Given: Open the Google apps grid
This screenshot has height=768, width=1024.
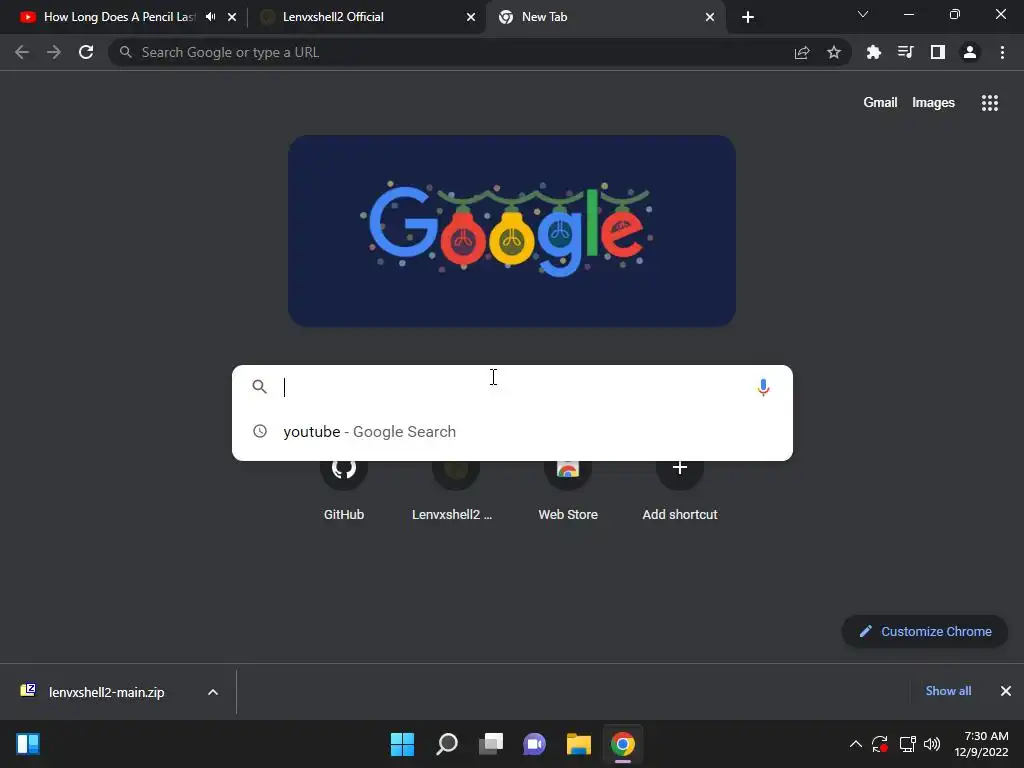Looking at the screenshot, I should pos(990,103).
